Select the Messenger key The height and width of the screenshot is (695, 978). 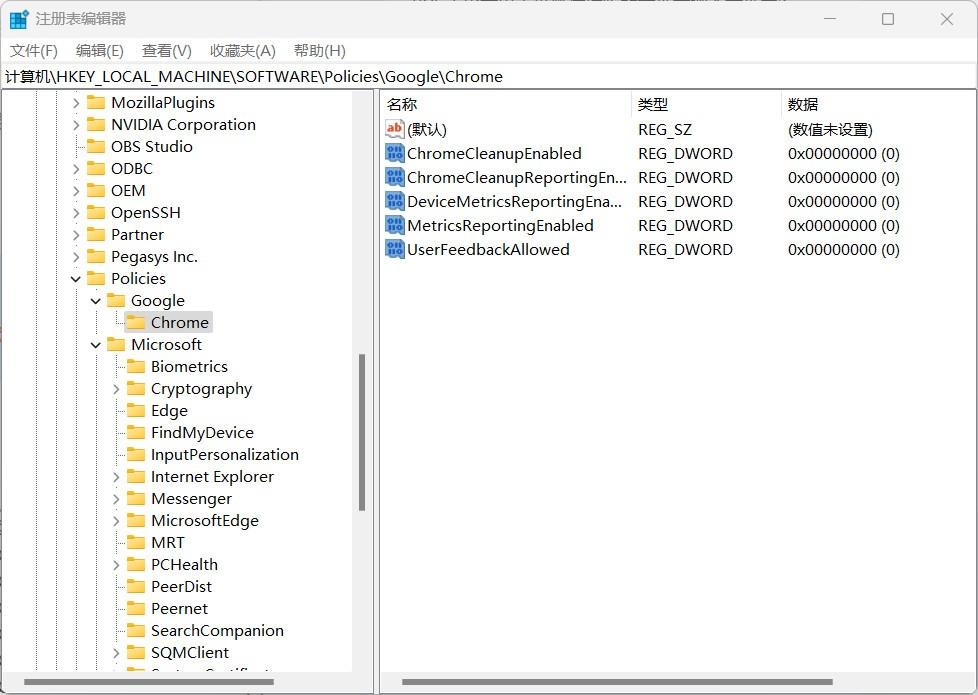(x=191, y=498)
